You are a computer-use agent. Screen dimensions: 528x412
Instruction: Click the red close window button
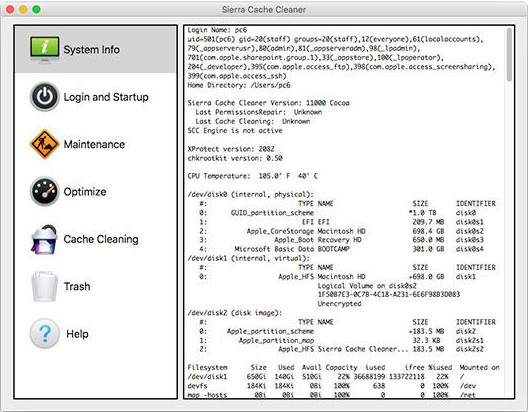tap(10, 9)
